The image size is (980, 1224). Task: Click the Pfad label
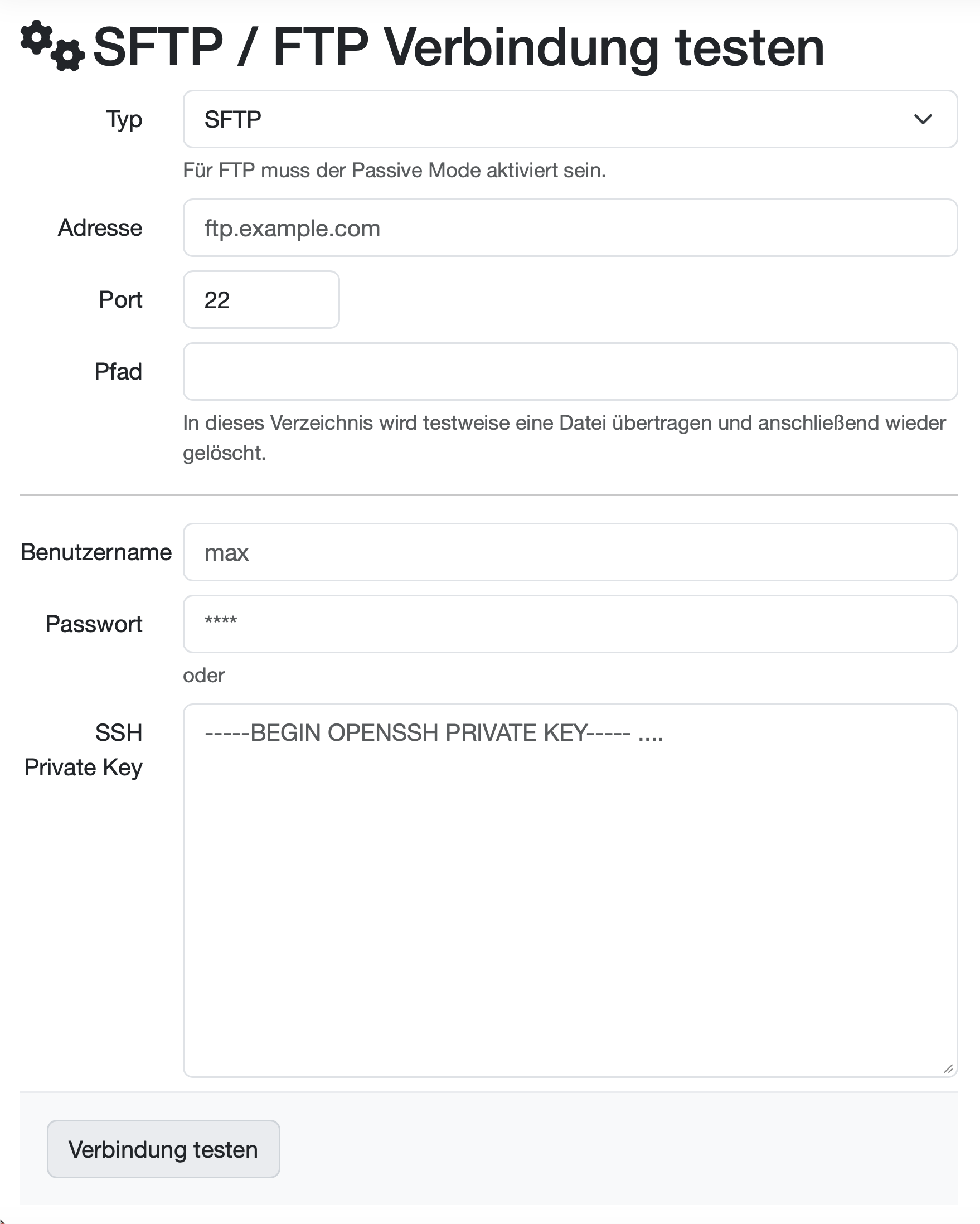click(118, 372)
